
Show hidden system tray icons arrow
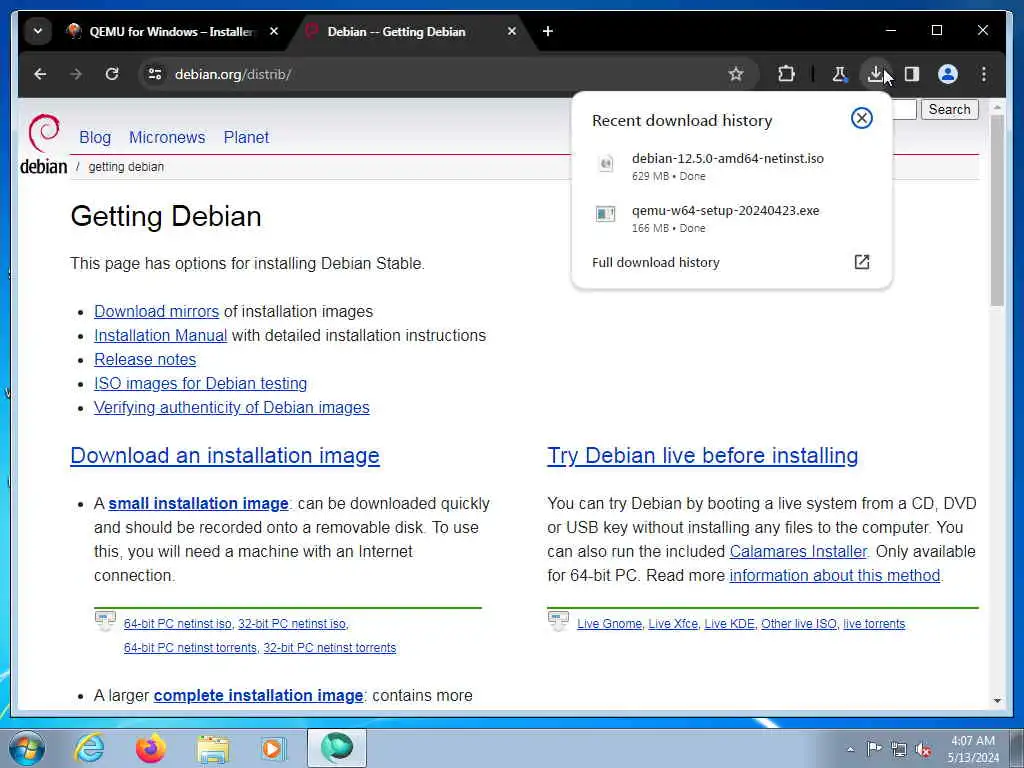tap(850, 749)
